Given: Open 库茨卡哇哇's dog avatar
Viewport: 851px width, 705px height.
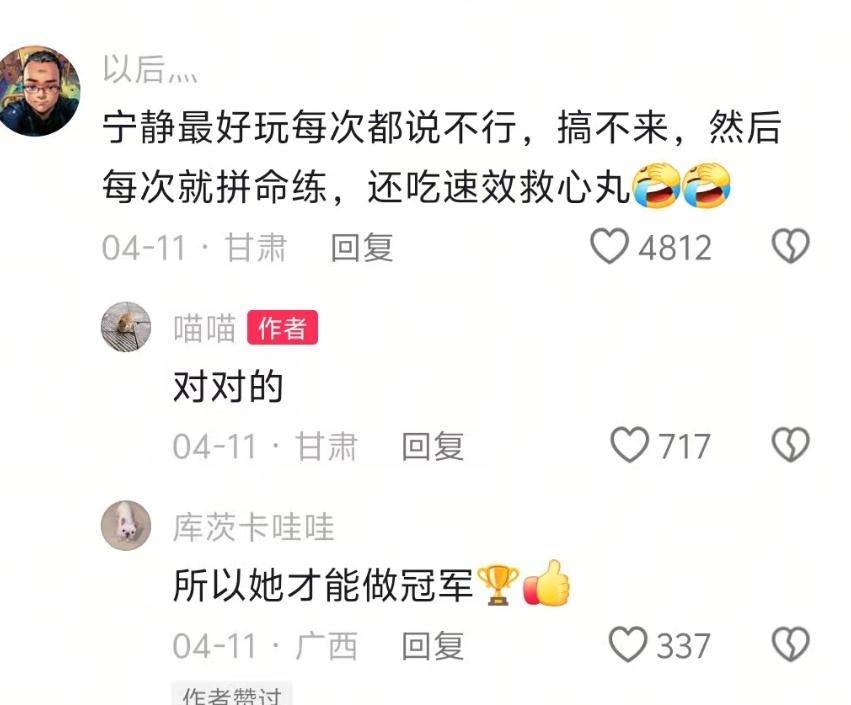Looking at the screenshot, I should (126, 525).
